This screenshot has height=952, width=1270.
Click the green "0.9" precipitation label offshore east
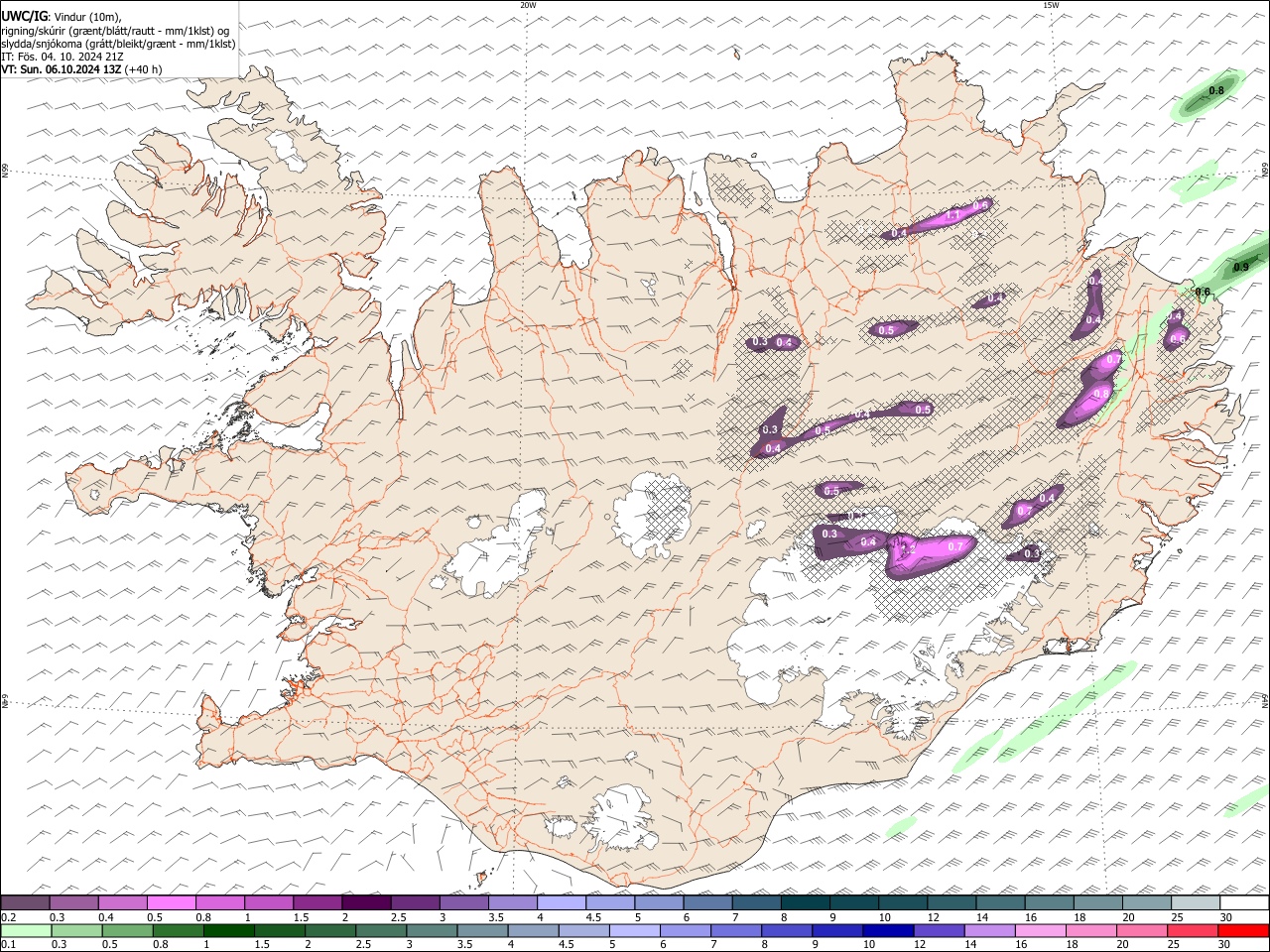coord(1241,268)
